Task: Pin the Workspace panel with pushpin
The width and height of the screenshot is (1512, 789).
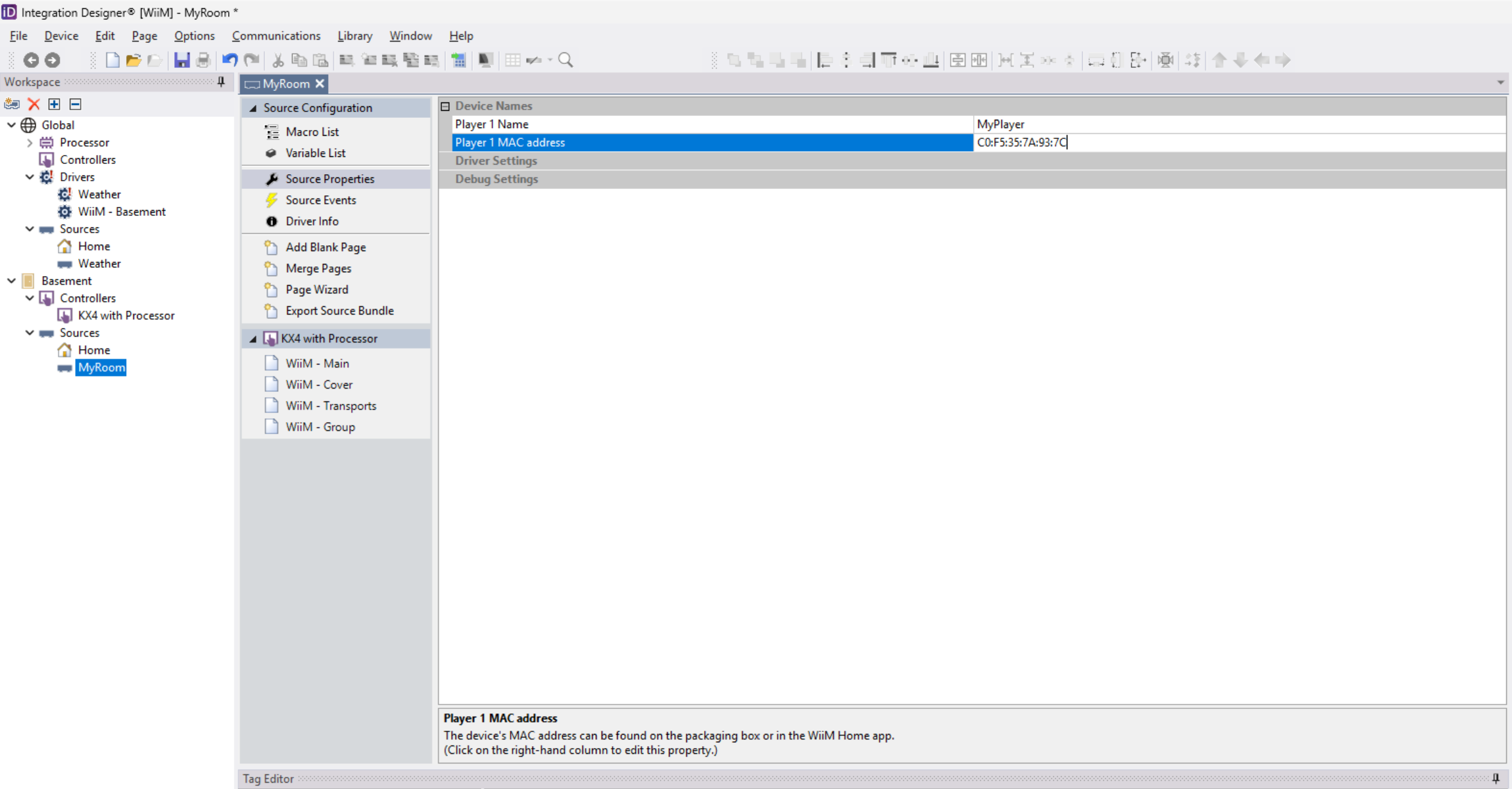Action: click(x=221, y=82)
